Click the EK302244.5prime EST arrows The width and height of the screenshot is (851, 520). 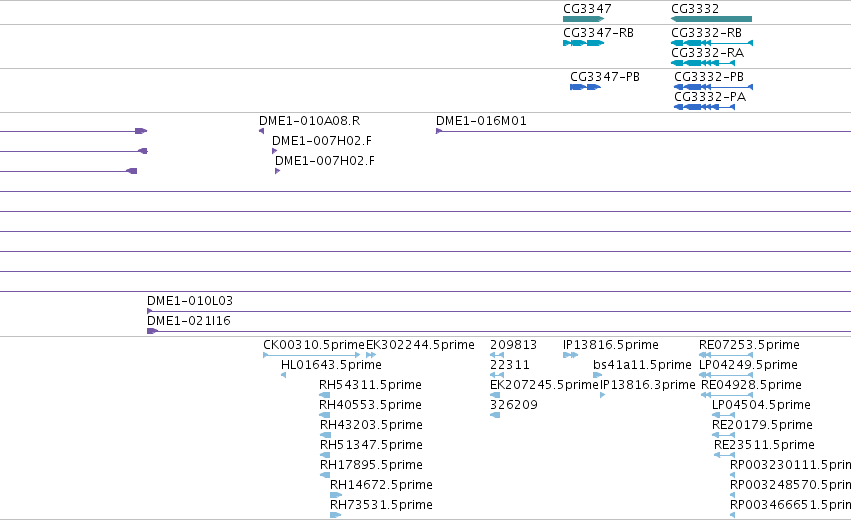tap(371, 355)
